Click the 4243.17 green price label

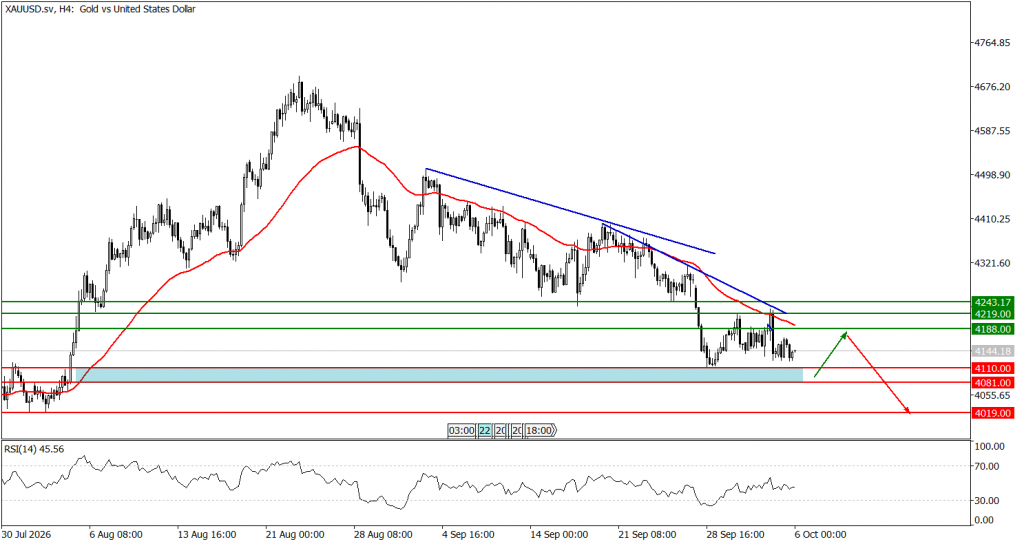(993, 302)
